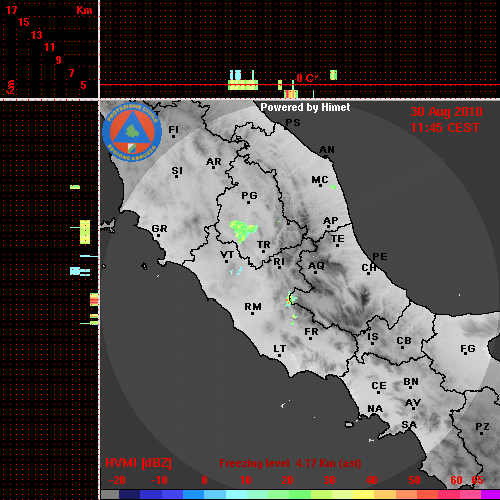Click the SI city label
This screenshot has height=500, width=500.
177,171
